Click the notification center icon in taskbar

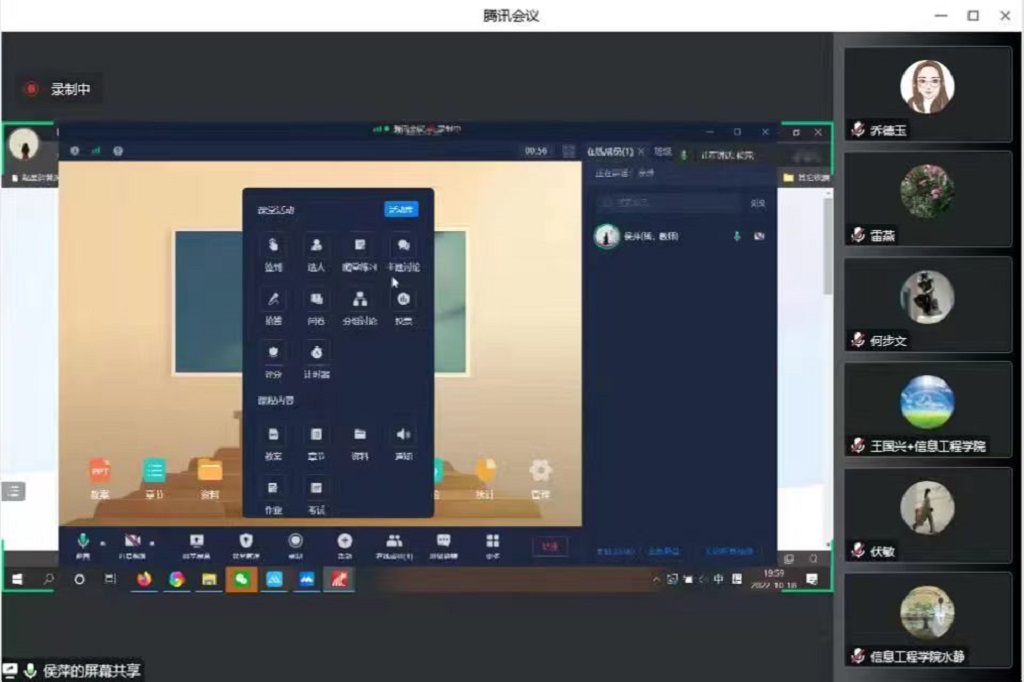pos(812,579)
